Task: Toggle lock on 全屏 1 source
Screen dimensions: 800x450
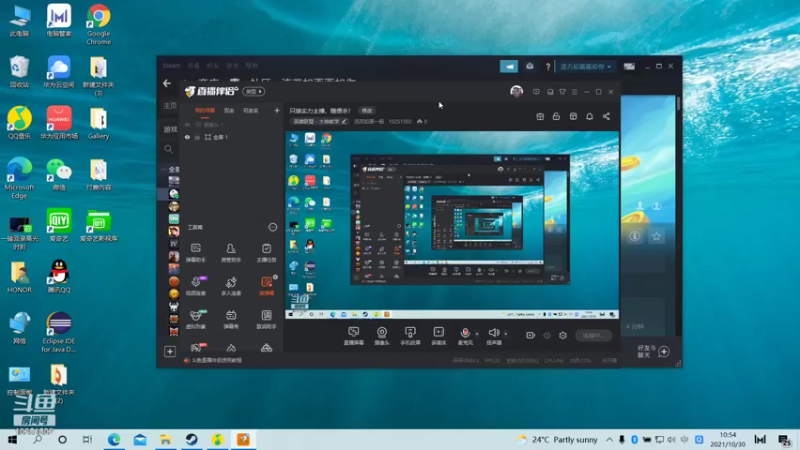Action: coord(197,137)
